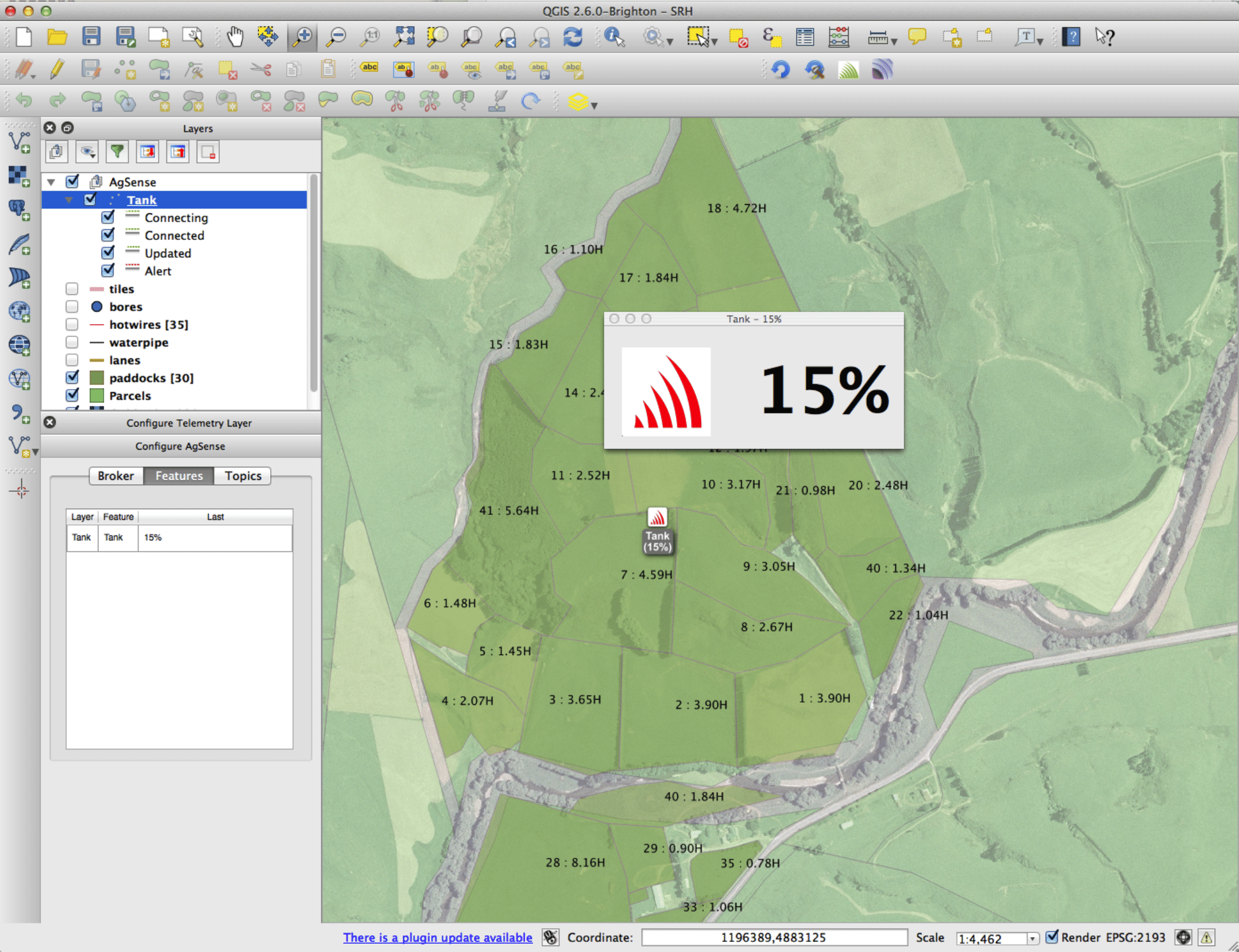
Task: Open the yellow layers stack dropdown arrow
Action: tap(594, 105)
